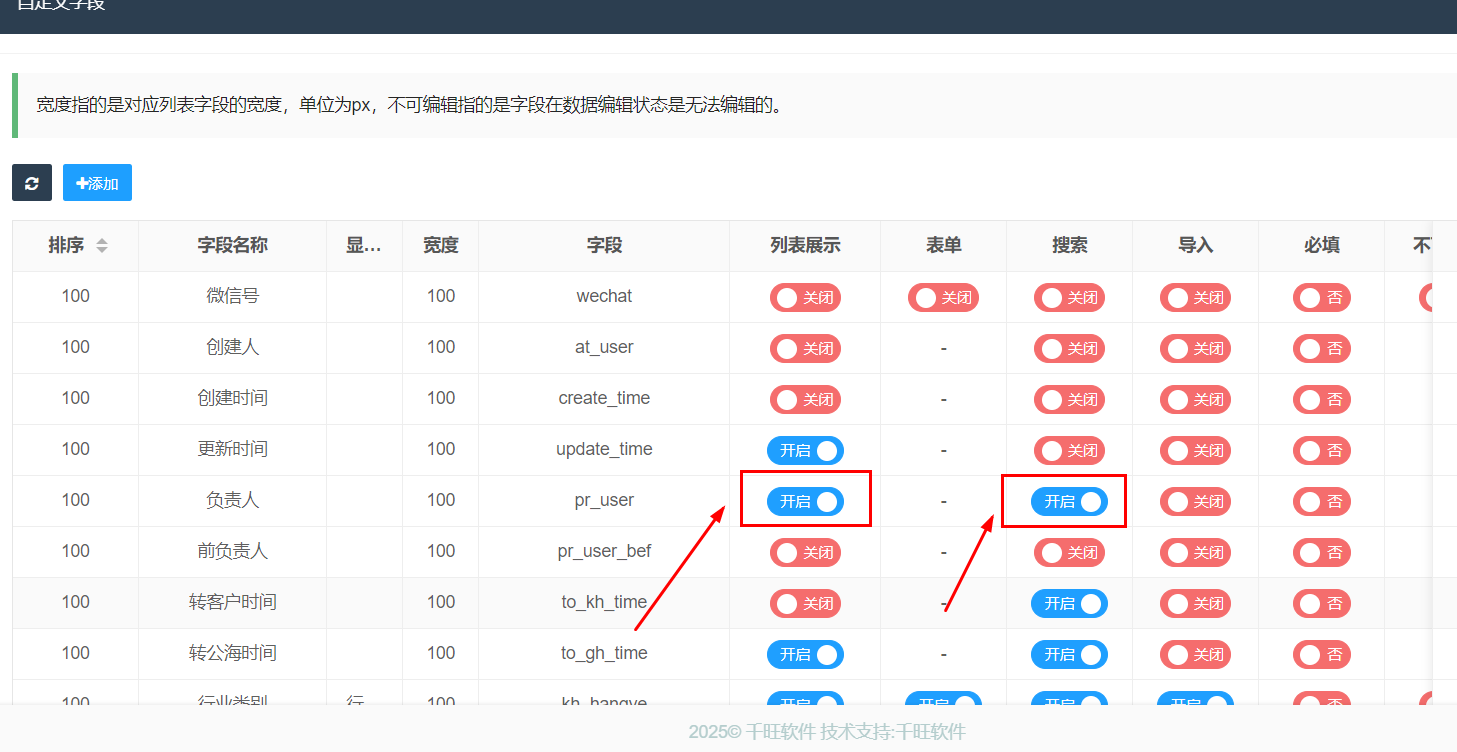
Task: Click the 字段名称 column header
Action: (x=232, y=246)
